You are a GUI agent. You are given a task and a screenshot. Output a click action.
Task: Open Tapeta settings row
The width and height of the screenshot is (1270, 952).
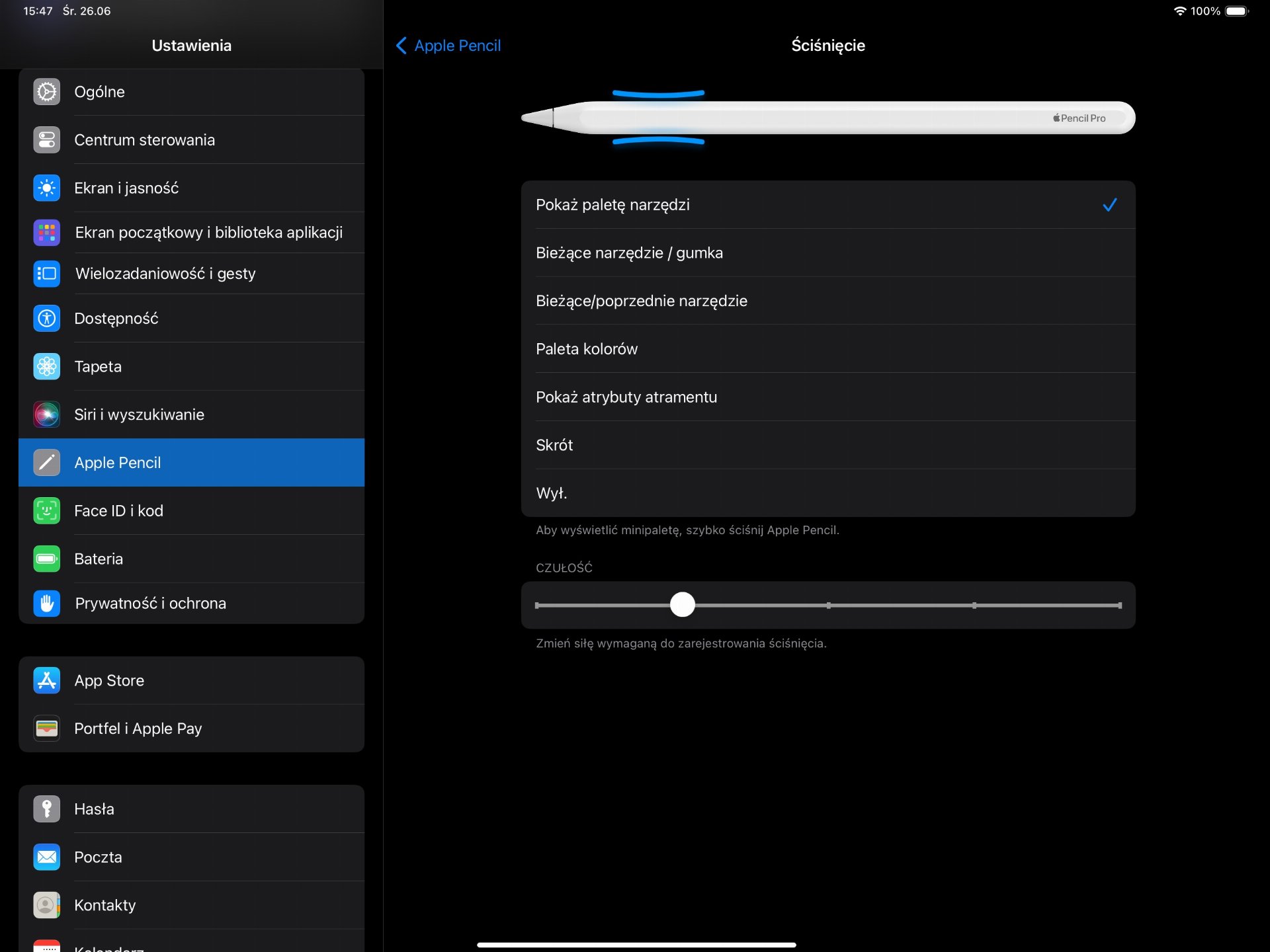point(191,367)
